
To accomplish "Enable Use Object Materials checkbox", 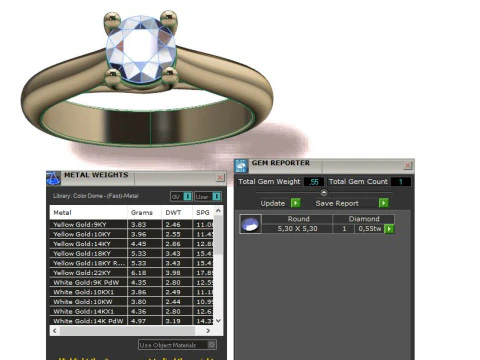I will click(x=211, y=345).
